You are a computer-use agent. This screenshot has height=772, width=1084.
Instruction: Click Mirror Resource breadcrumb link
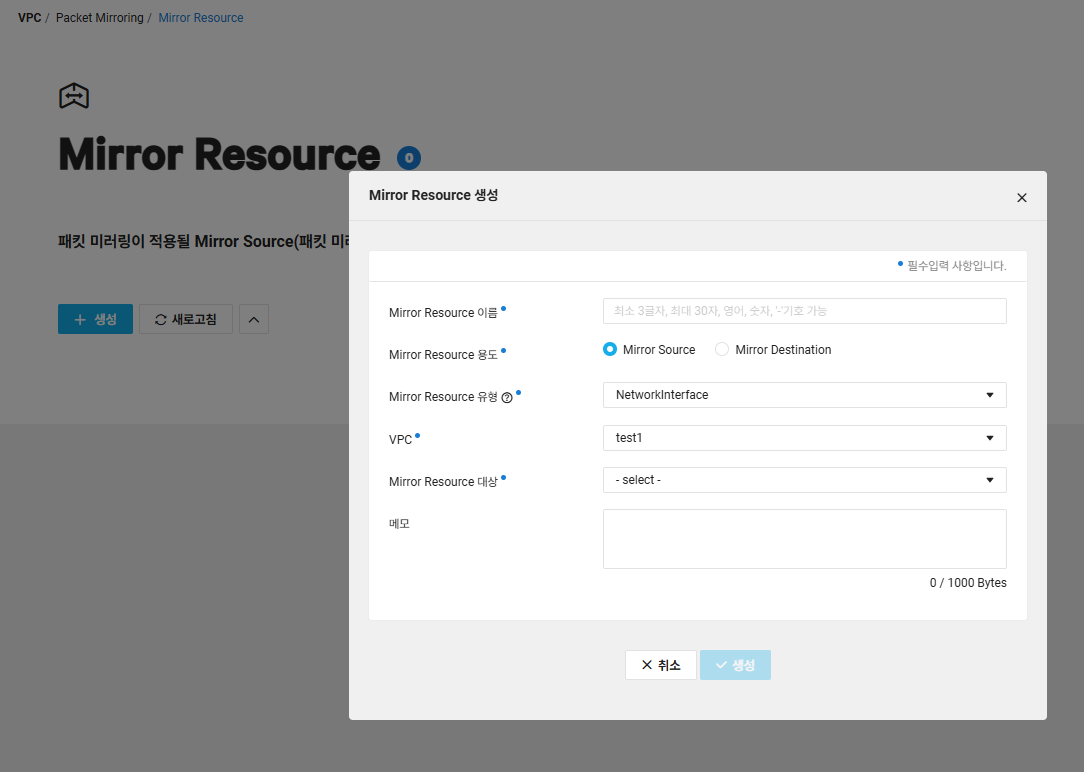(200, 18)
